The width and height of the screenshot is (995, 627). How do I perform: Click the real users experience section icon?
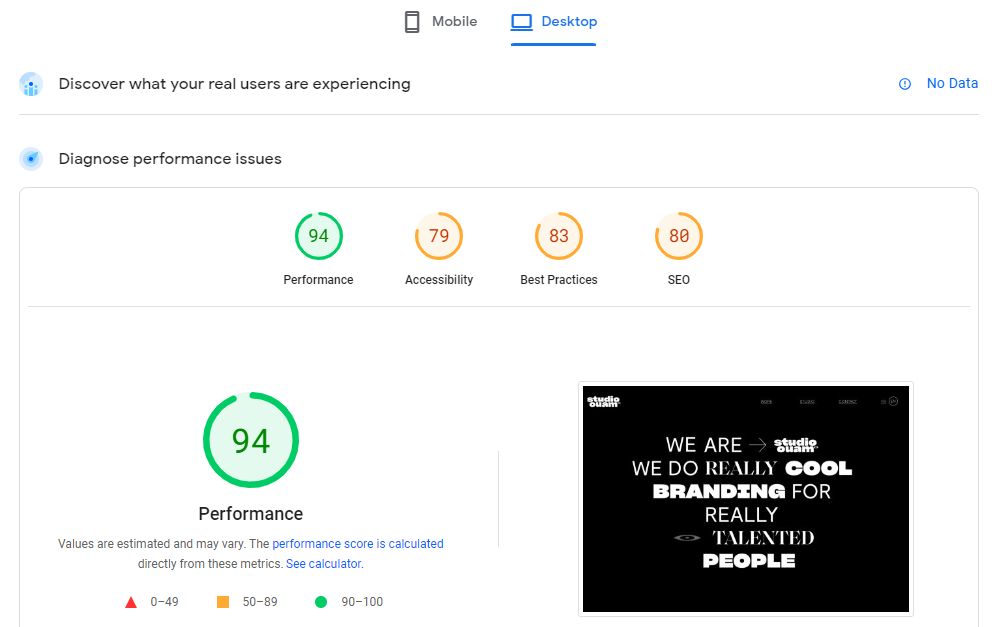pyautogui.click(x=31, y=84)
